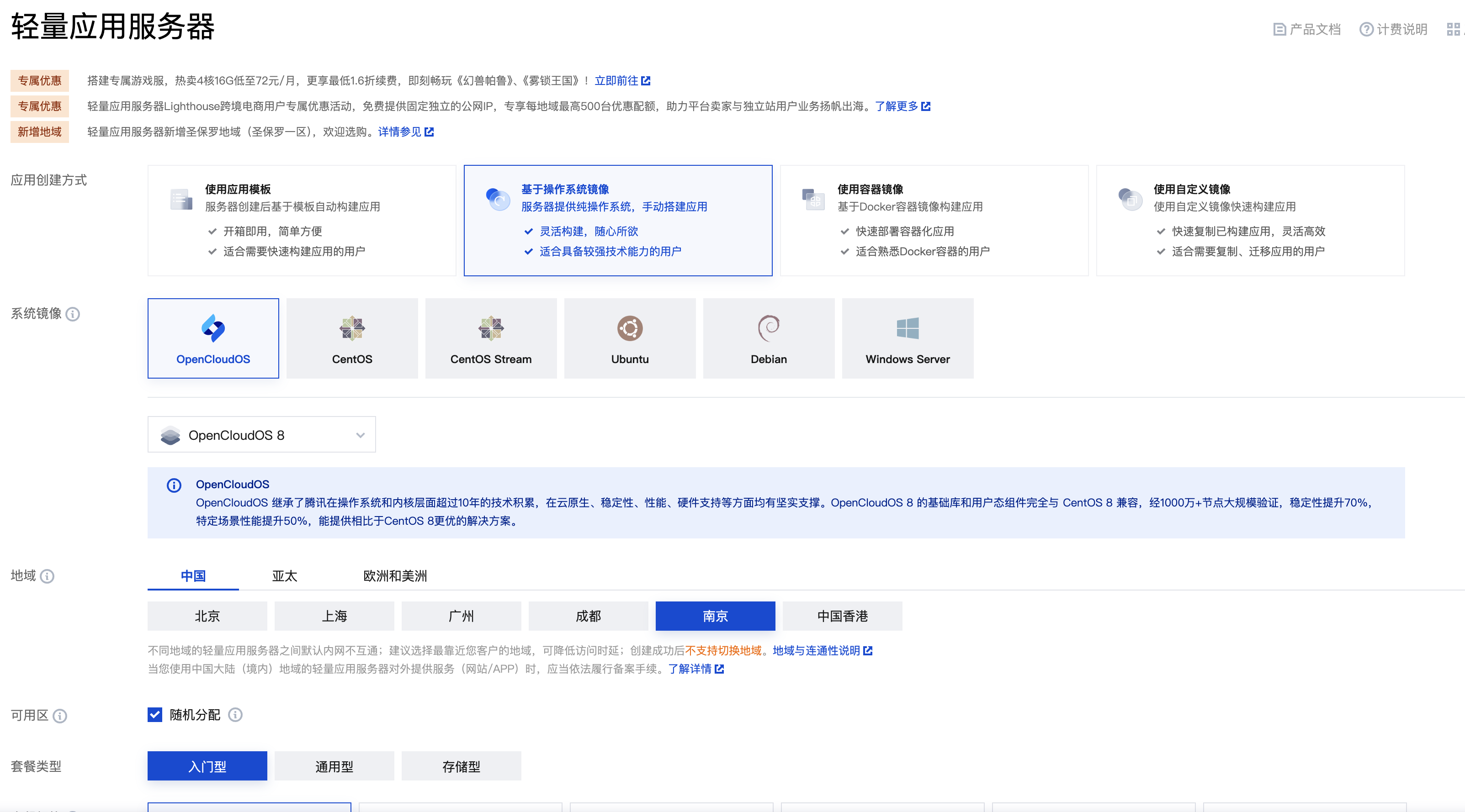Screen dimensions: 1465x812
Task: Select the Debian image tile
Action: tap(768, 339)
